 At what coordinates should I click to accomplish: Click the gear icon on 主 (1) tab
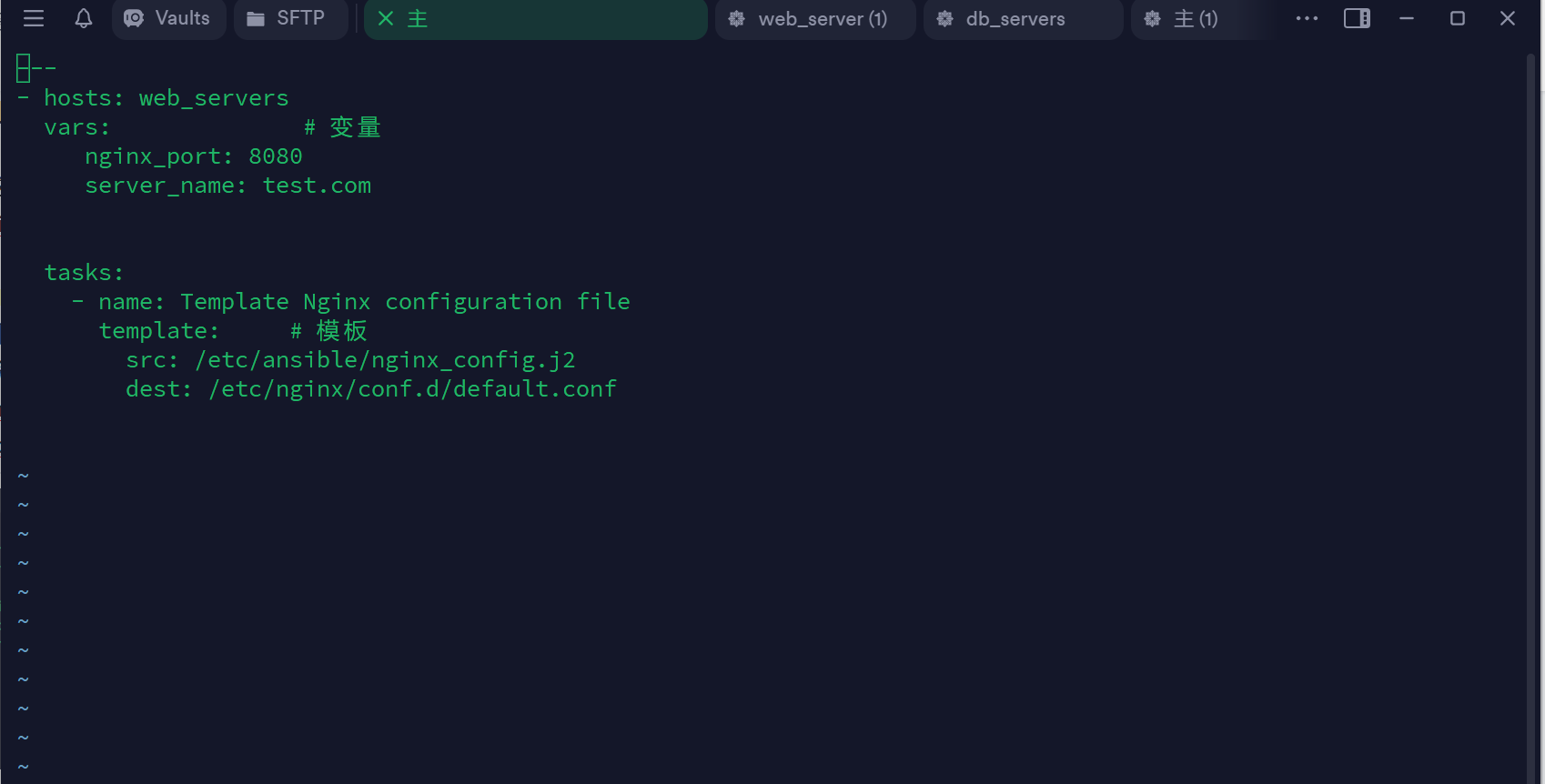click(1153, 18)
